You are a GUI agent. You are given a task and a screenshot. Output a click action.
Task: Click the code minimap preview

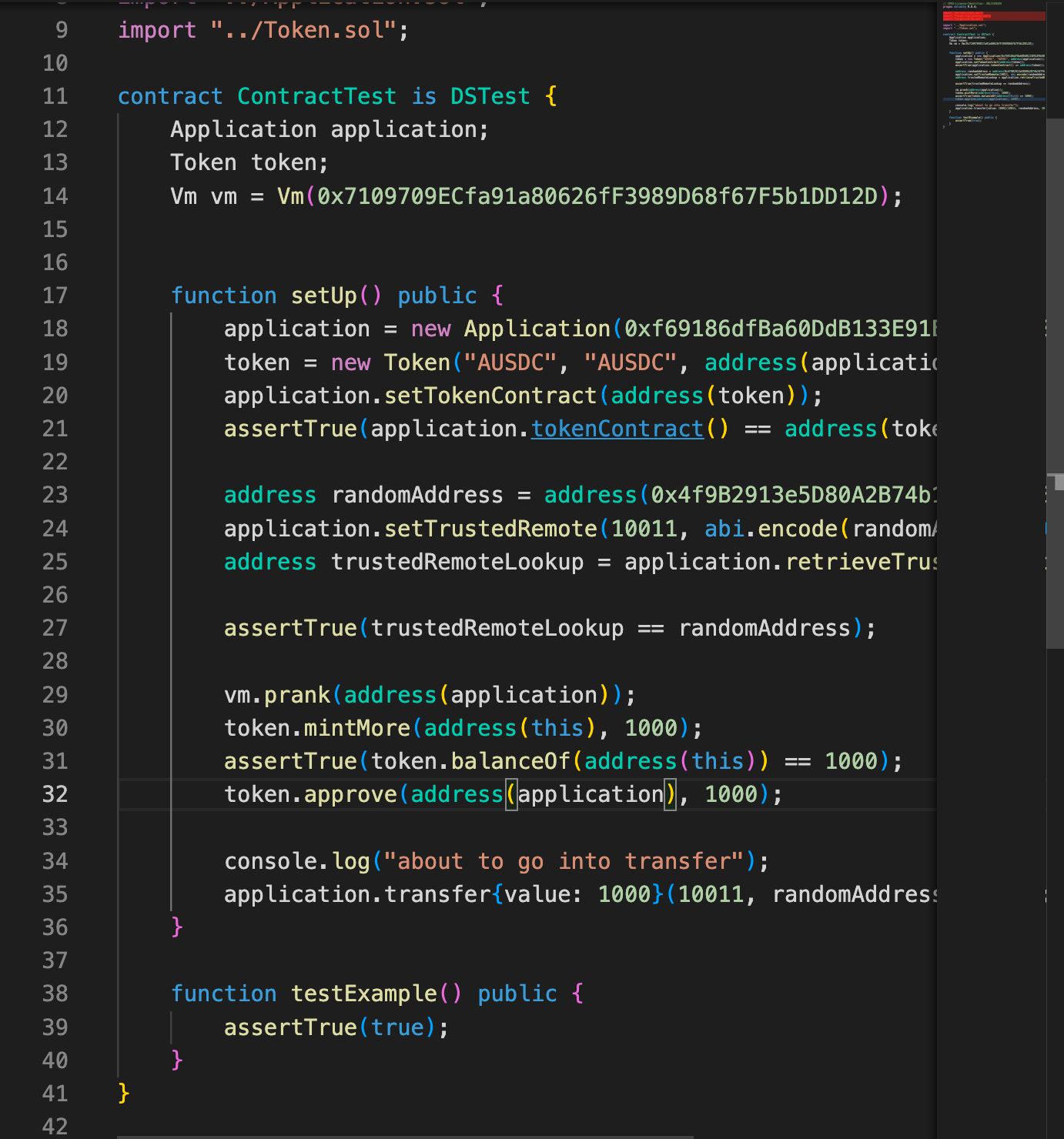pos(994,65)
